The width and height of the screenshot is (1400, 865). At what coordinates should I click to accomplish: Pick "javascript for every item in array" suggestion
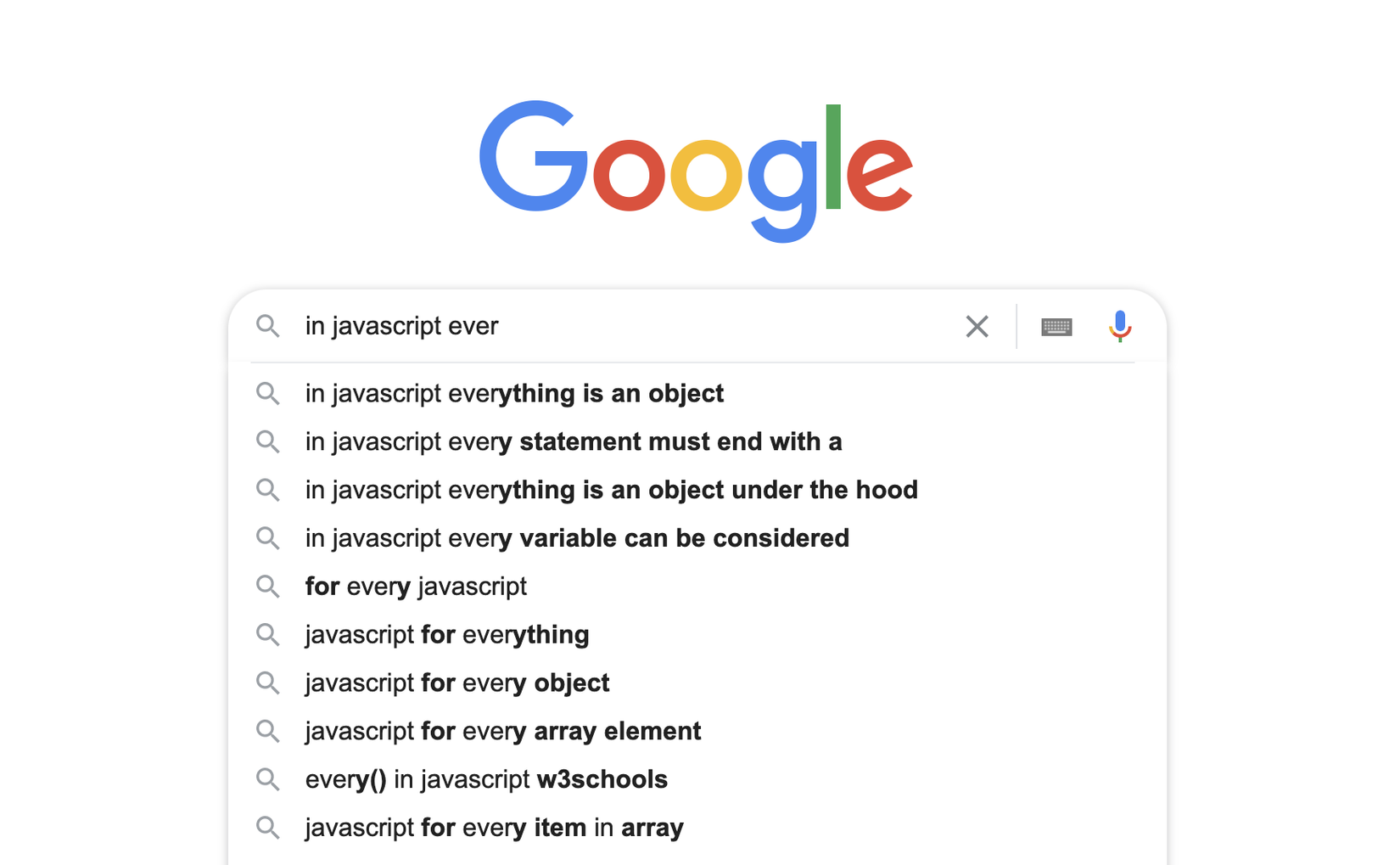click(x=495, y=828)
